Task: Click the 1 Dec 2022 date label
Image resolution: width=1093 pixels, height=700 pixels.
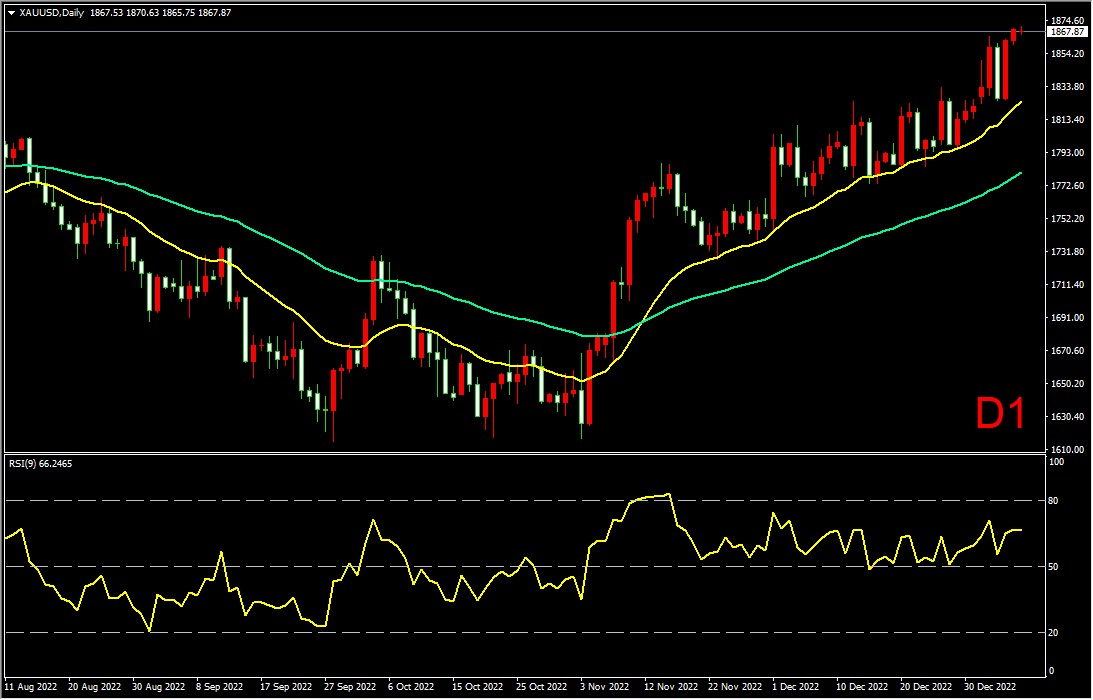Action: [x=795, y=688]
